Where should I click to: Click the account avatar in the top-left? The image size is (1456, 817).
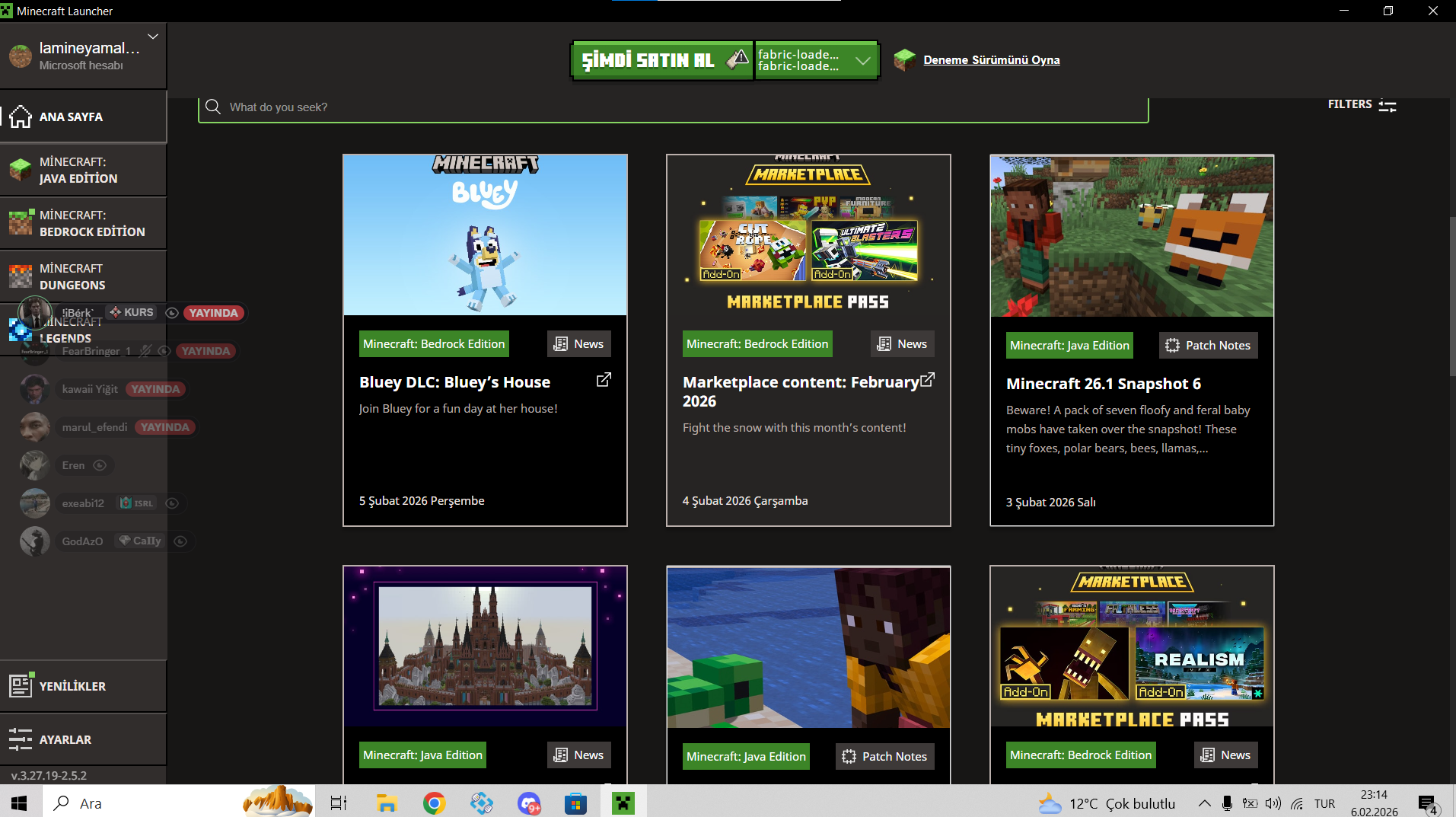[21, 56]
